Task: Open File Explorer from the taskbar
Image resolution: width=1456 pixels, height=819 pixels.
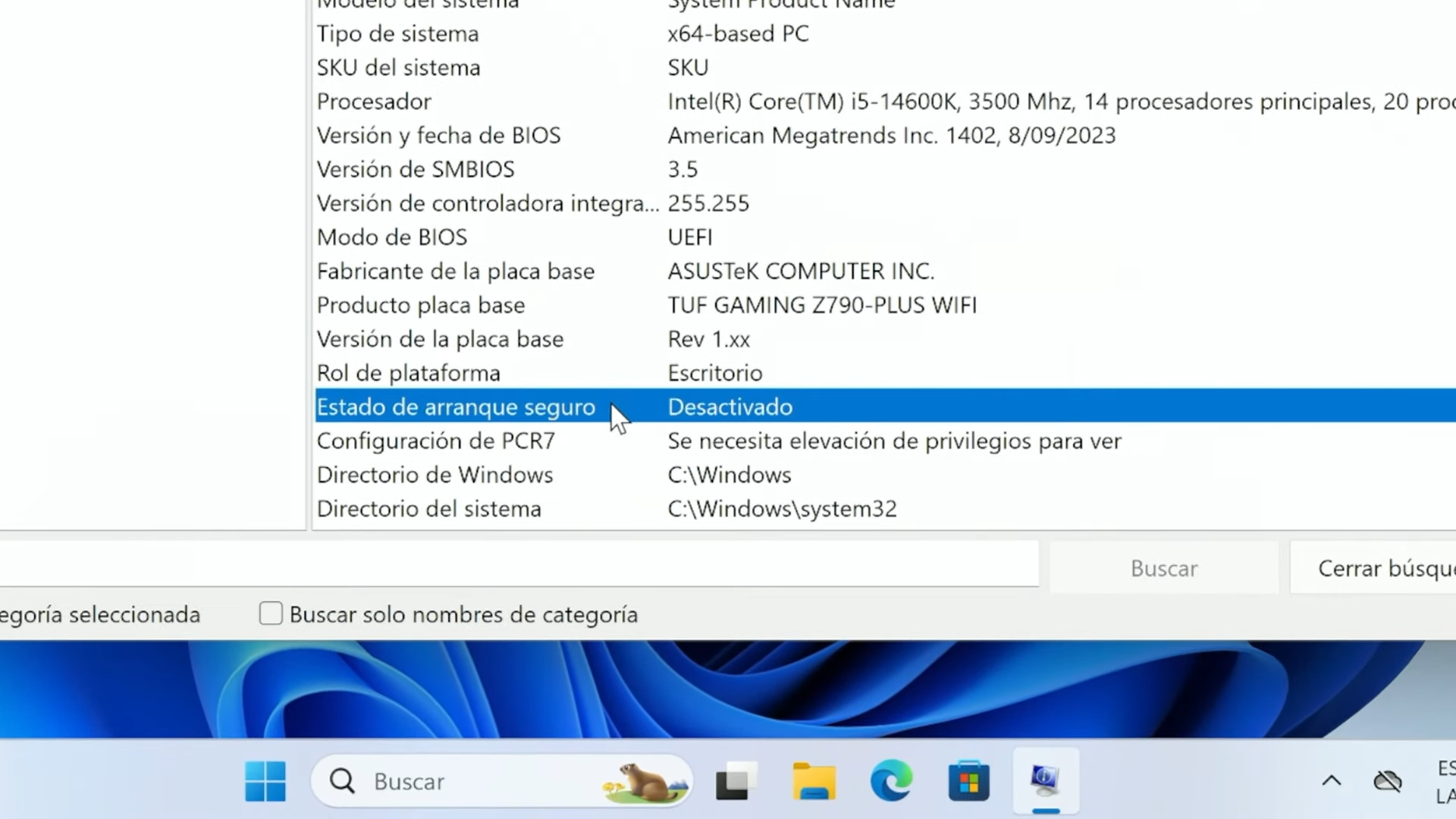Action: [x=814, y=781]
